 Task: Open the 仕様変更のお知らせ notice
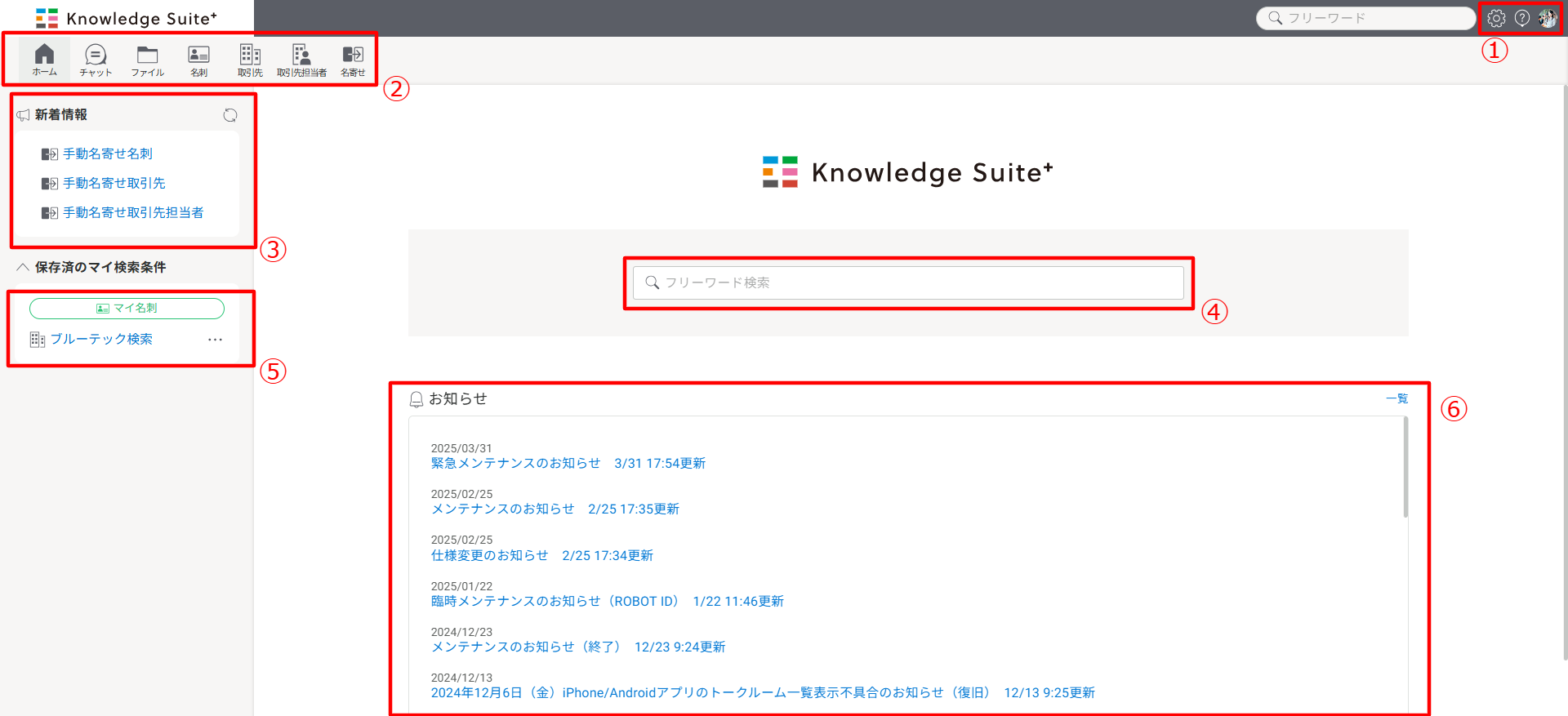542,555
